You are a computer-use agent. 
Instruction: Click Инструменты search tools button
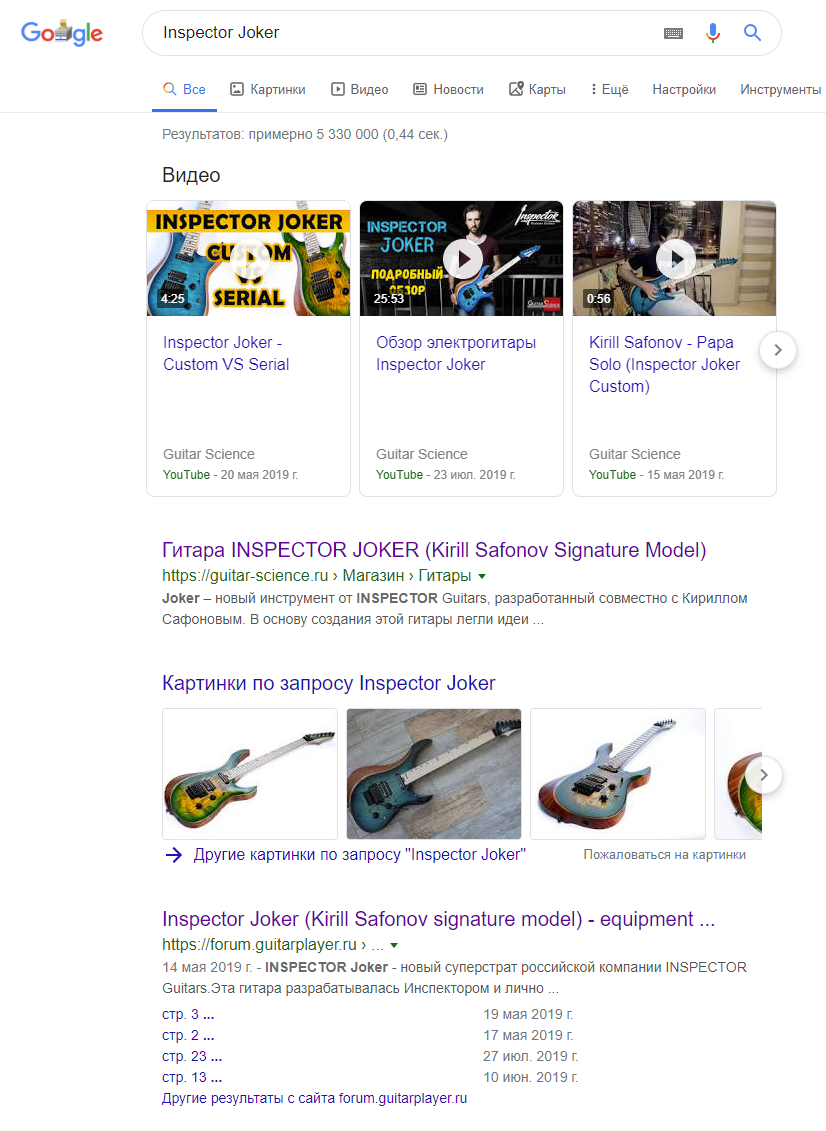[x=781, y=89]
